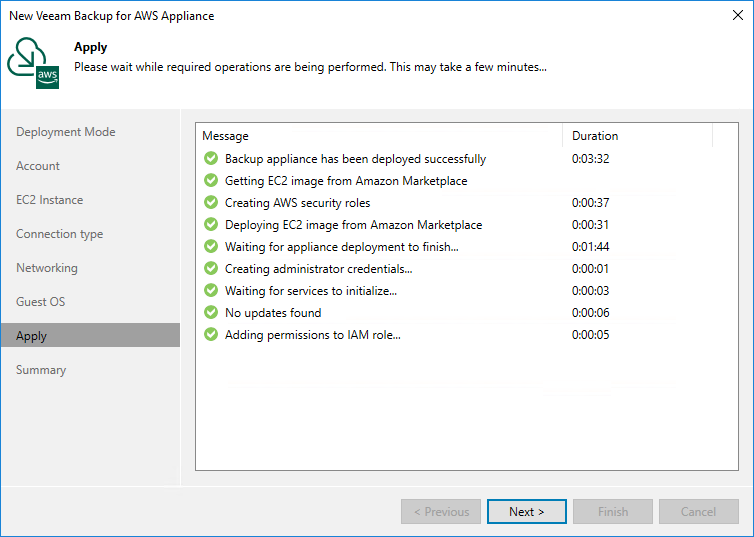754x537 pixels.
Task: Open the EC2 Instance wizard step
Action: (50, 200)
